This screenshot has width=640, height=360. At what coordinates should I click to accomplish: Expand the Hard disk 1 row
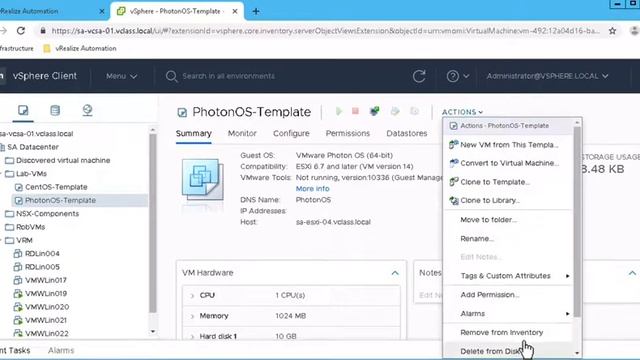point(192,336)
